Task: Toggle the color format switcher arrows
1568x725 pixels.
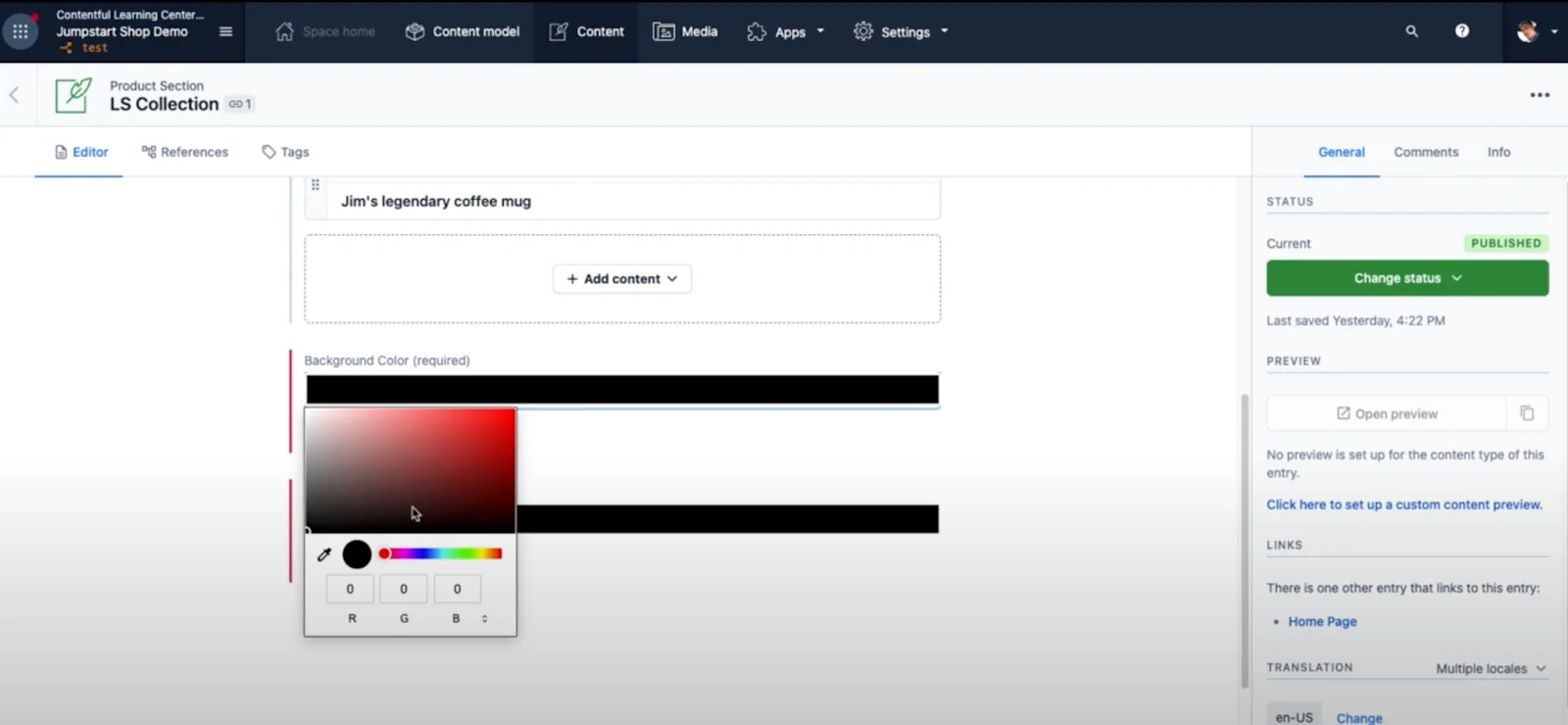Action: click(x=484, y=618)
